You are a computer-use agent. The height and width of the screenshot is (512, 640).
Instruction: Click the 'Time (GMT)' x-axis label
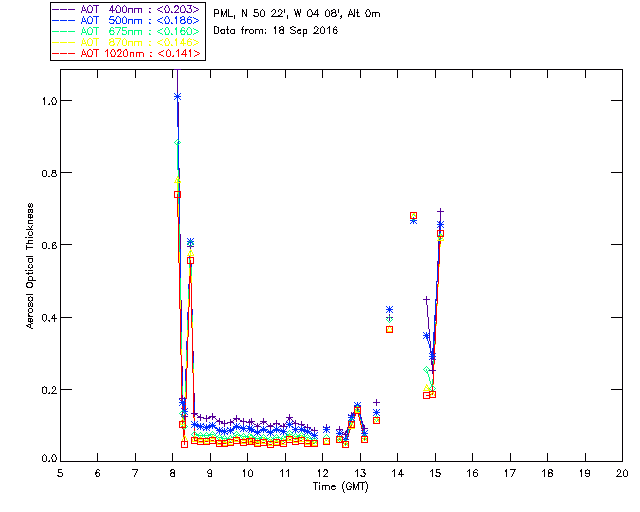340,487
